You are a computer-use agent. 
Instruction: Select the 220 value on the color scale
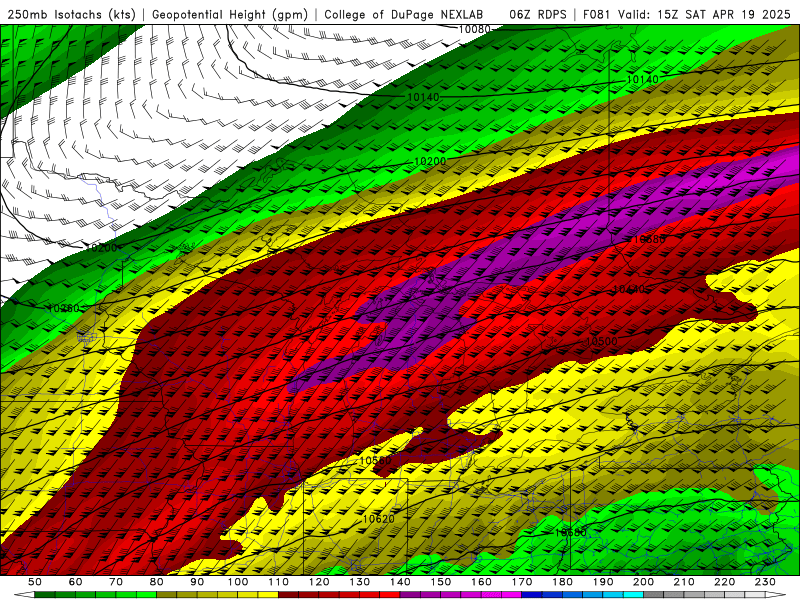tap(724, 582)
